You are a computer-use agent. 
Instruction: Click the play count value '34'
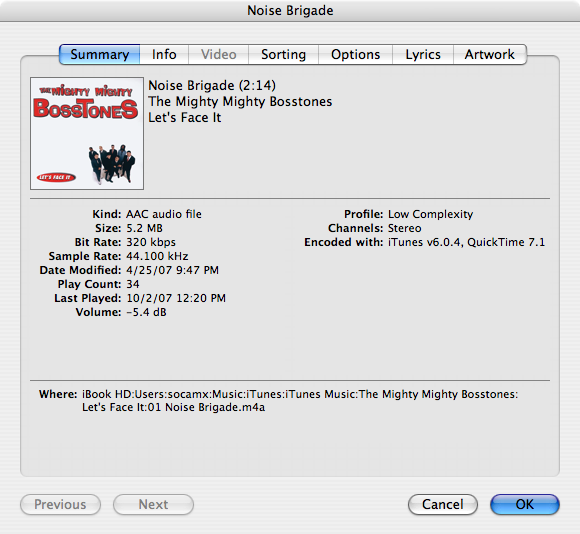tap(133, 284)
